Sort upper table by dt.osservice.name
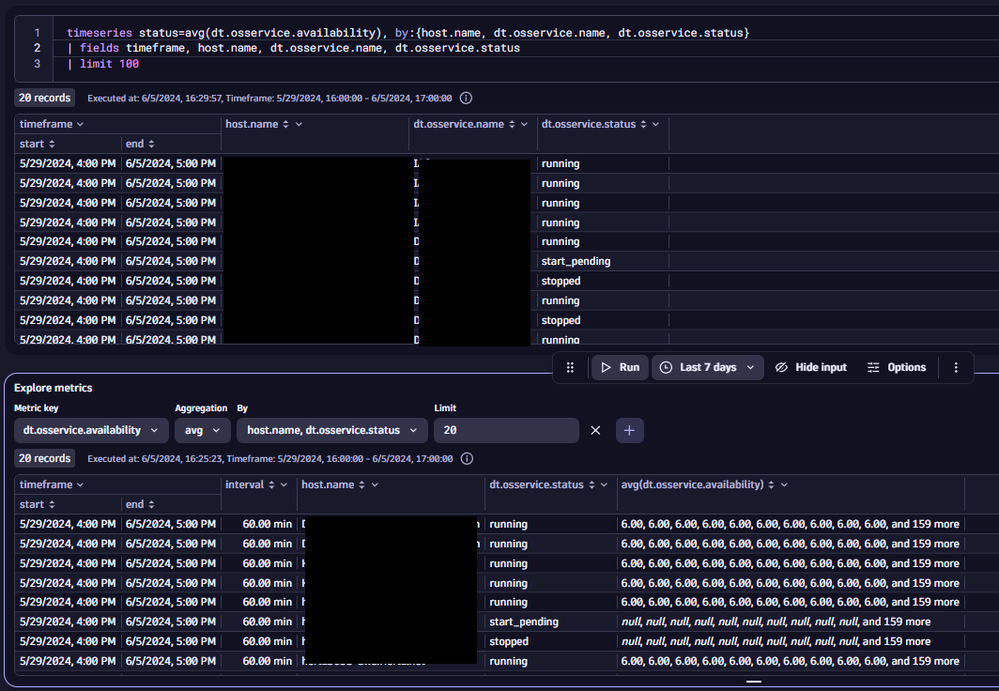This screenshot has width=999, height=691. pyautogui.click(x=511, y=124)
